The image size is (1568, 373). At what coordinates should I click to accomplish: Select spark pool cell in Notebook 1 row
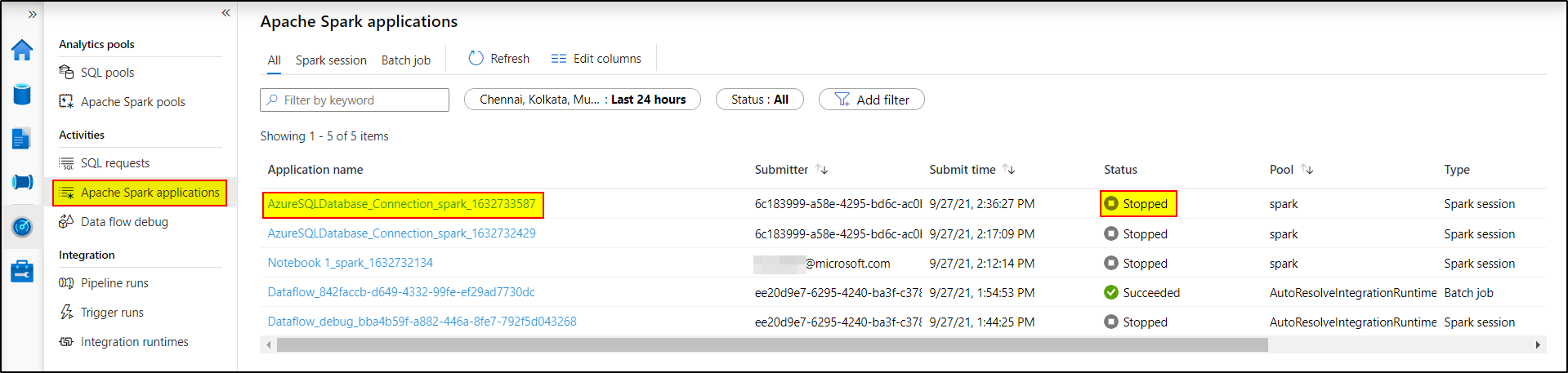tap(1284, 264)
